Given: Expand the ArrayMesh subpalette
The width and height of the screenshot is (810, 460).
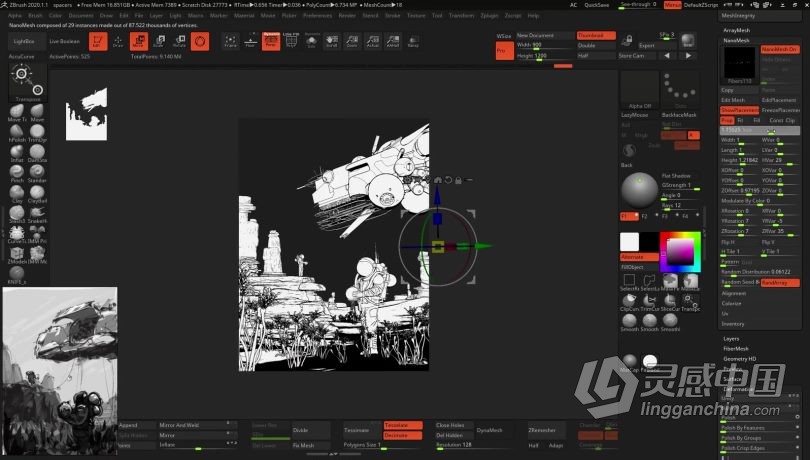Looking at the screenshot, I should click(737, 30).
